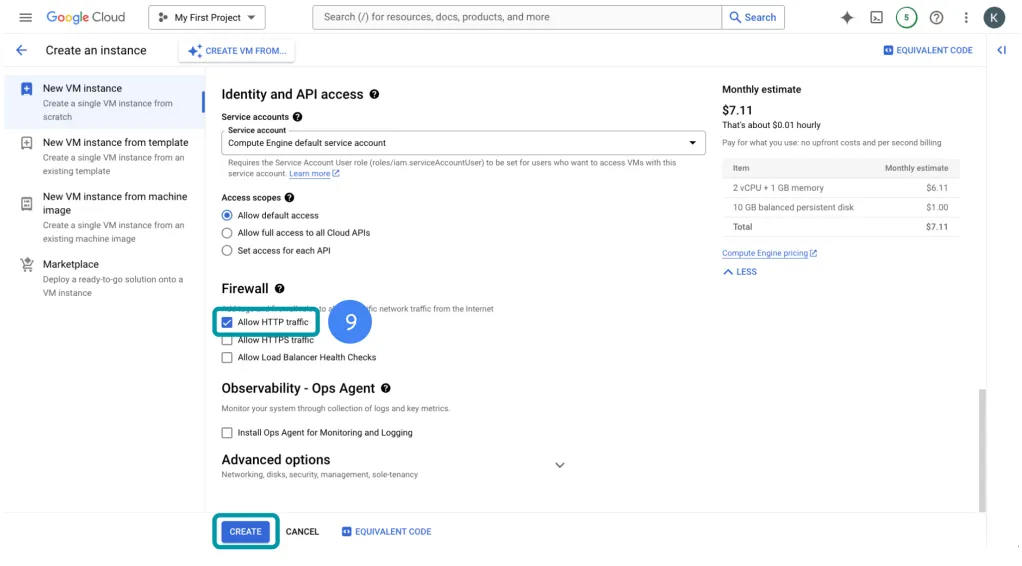This screenshot has width=1022, height=566.
Task: Enable Install Ops Agent for Monitoring and Logging
Action: (227, 433)
